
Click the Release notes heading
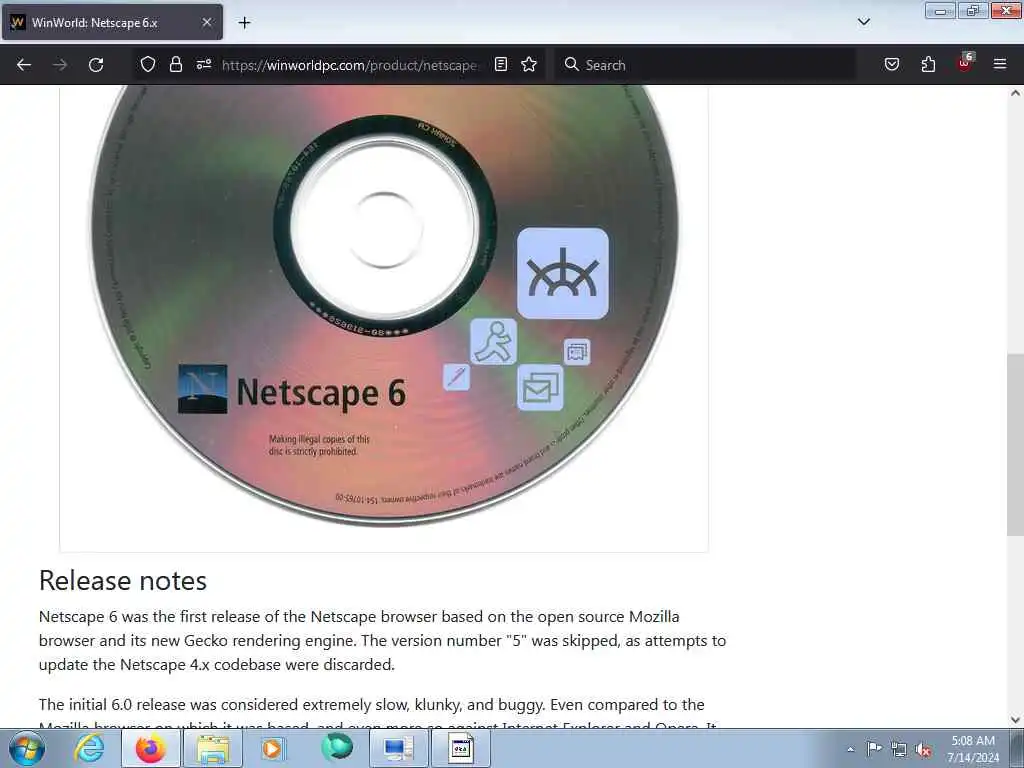[x=123, y=581]
